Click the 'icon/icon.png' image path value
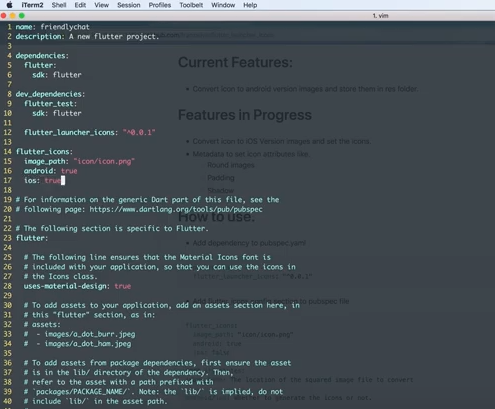 [104, 161]
